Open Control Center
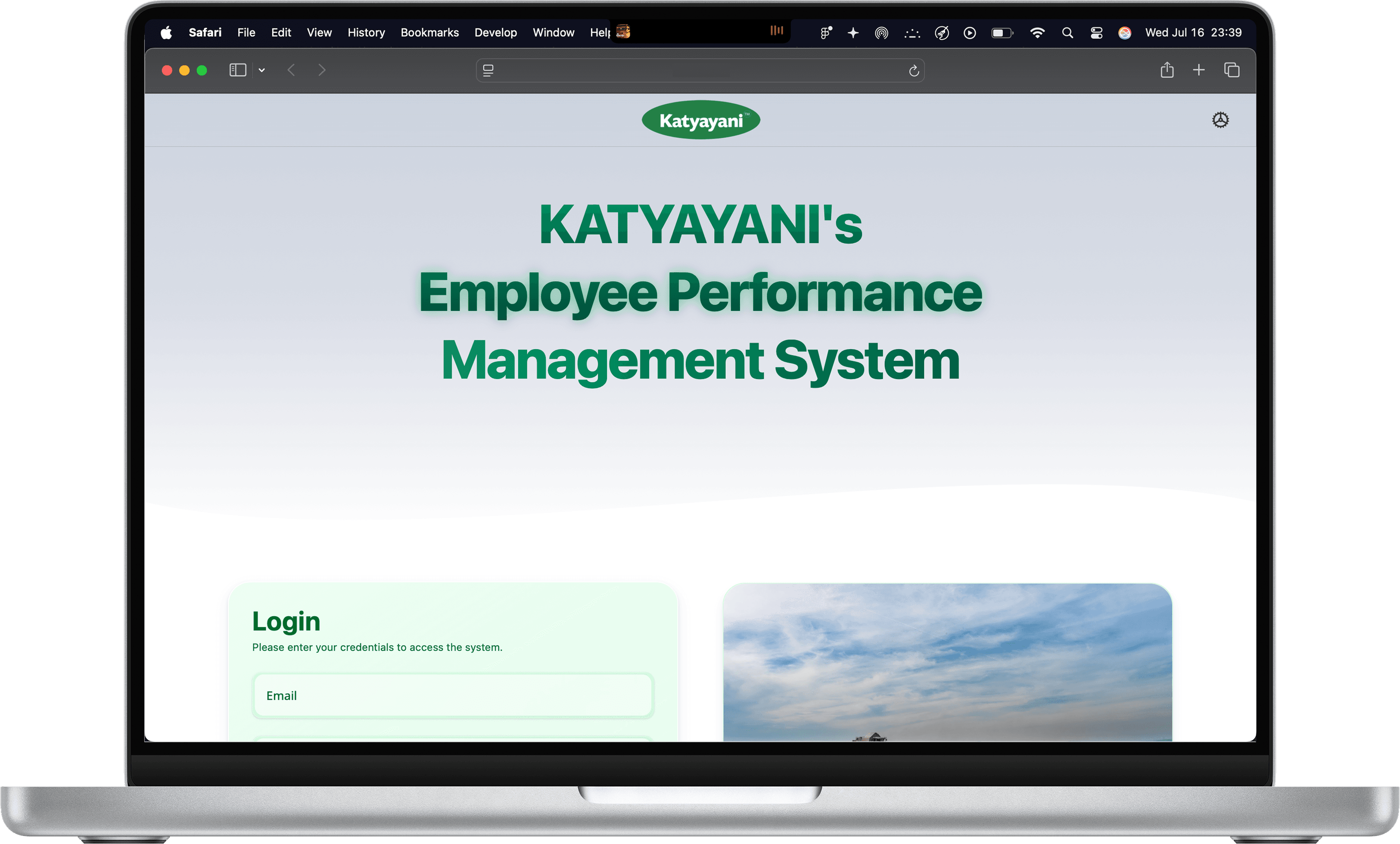1400x844 pixels. [1097, 33]
